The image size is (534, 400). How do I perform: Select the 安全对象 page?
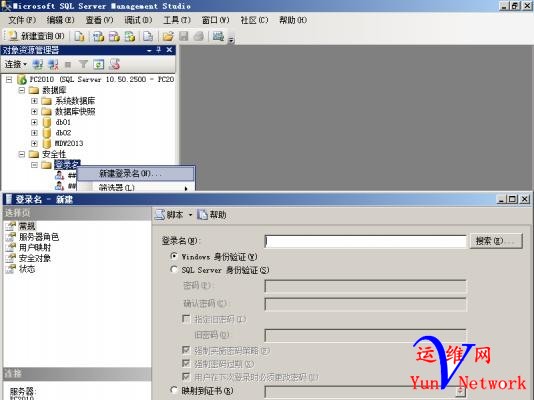pos(35,258)
